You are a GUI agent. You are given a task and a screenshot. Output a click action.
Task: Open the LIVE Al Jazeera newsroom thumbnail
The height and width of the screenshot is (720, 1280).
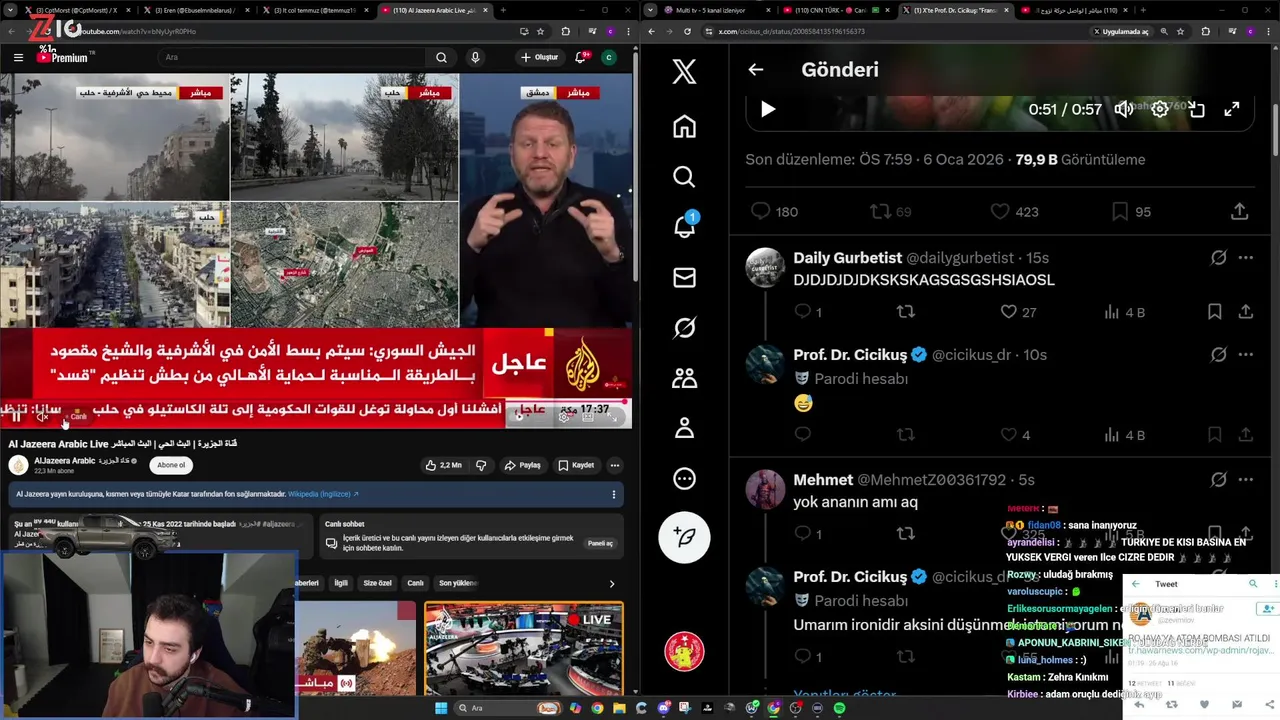[x=523, y=648]
